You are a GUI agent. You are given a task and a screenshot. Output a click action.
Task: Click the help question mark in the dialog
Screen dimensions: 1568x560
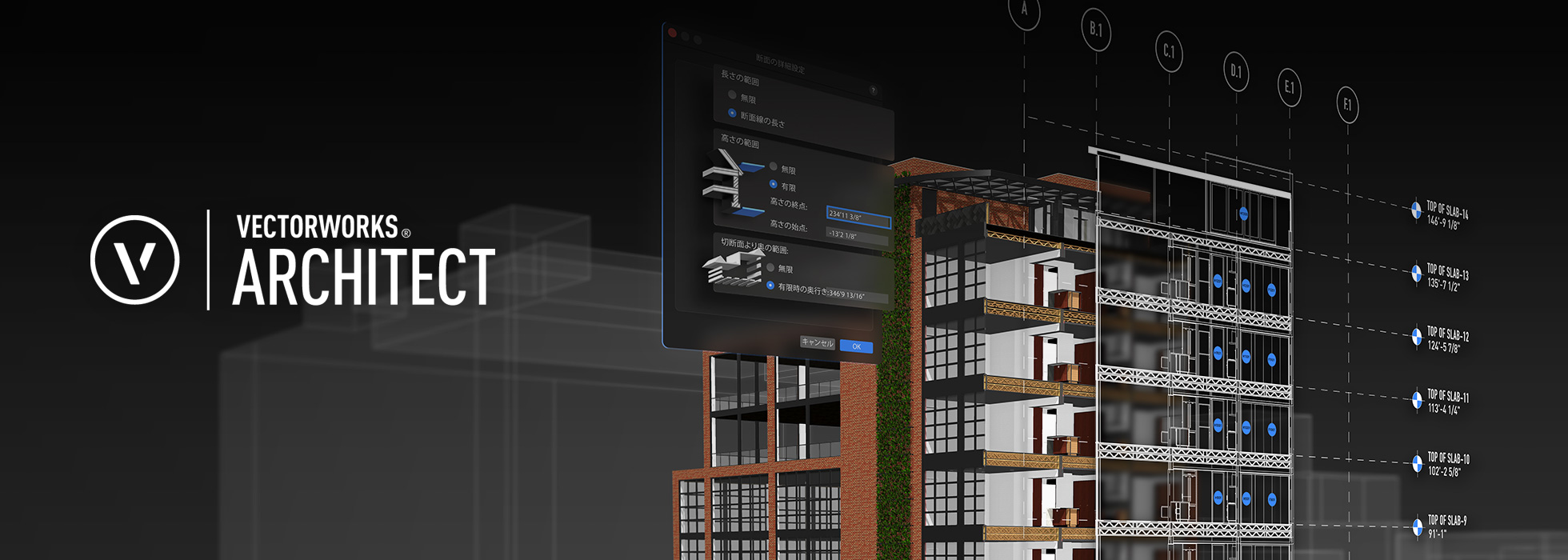(874, 91)
